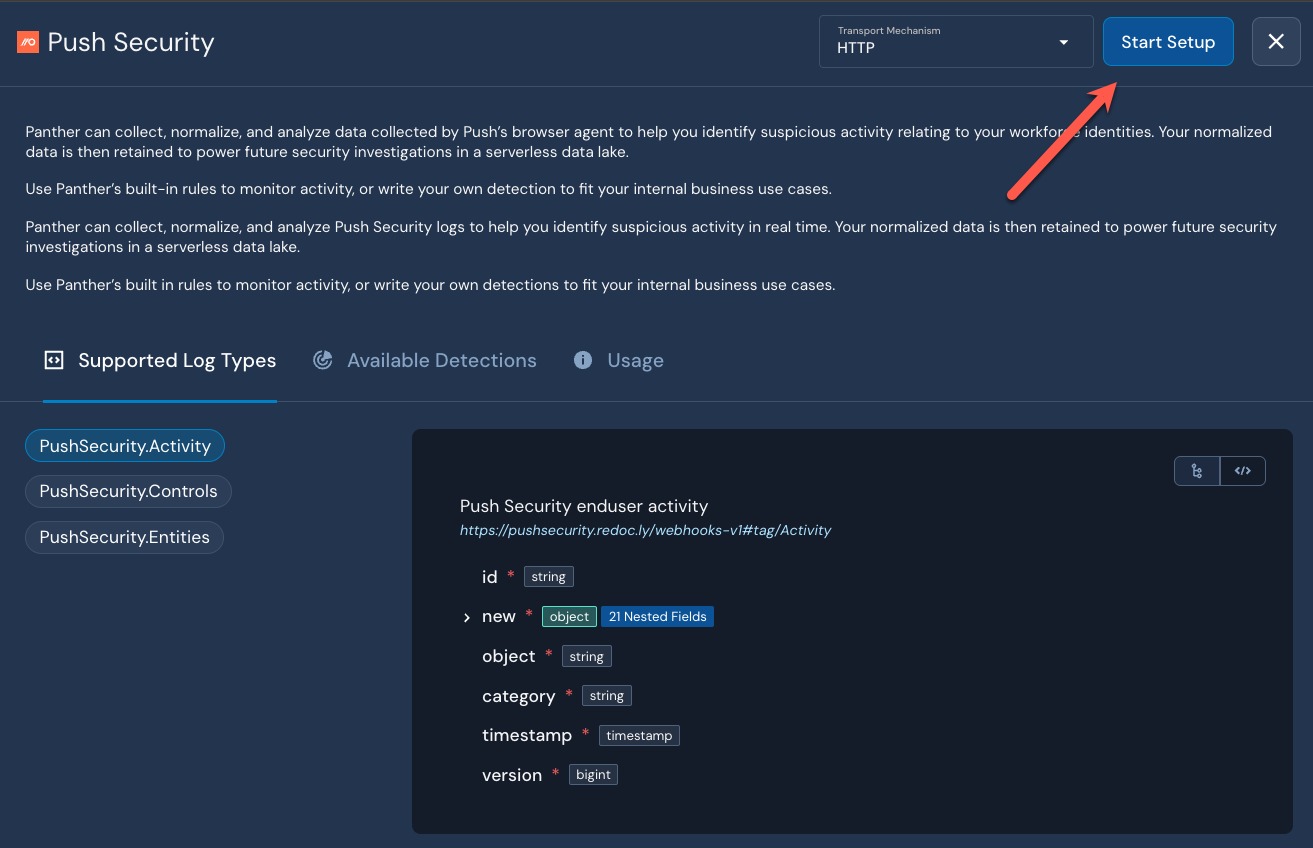This screenshot has width=1313, height=848.
Task: Click the id field name
Action: (x=489, y=577)
